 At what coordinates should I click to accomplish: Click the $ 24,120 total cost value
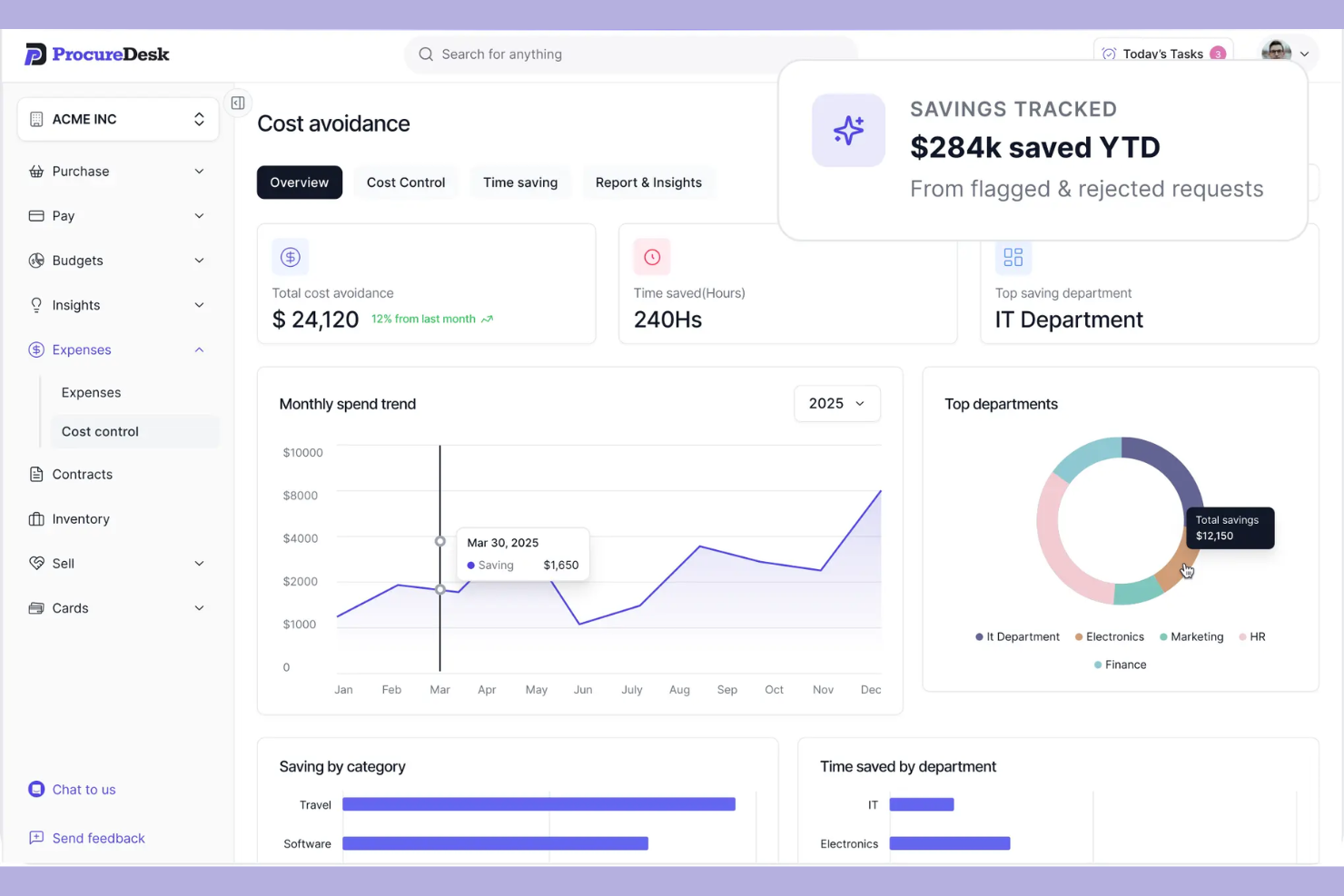(315, 320)
